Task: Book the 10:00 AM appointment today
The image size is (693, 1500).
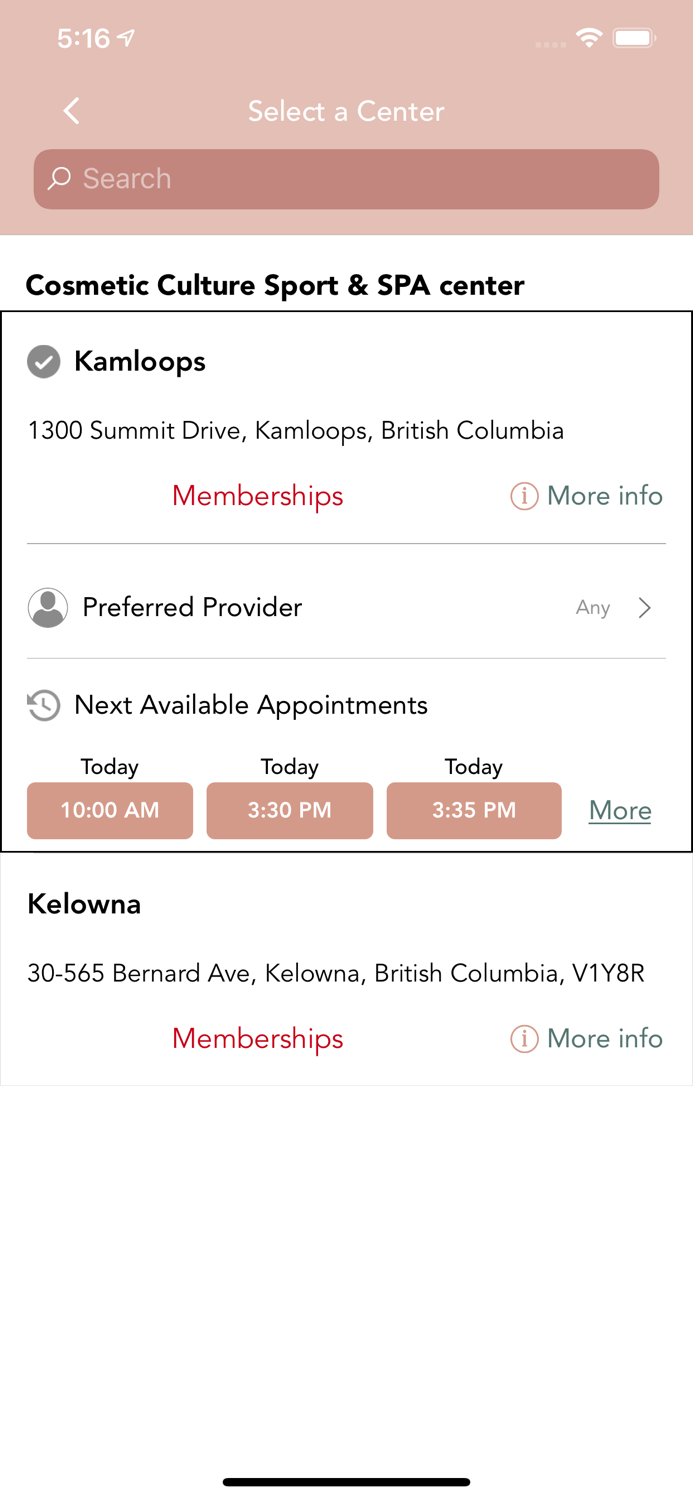Action: [x=109, y=811]
